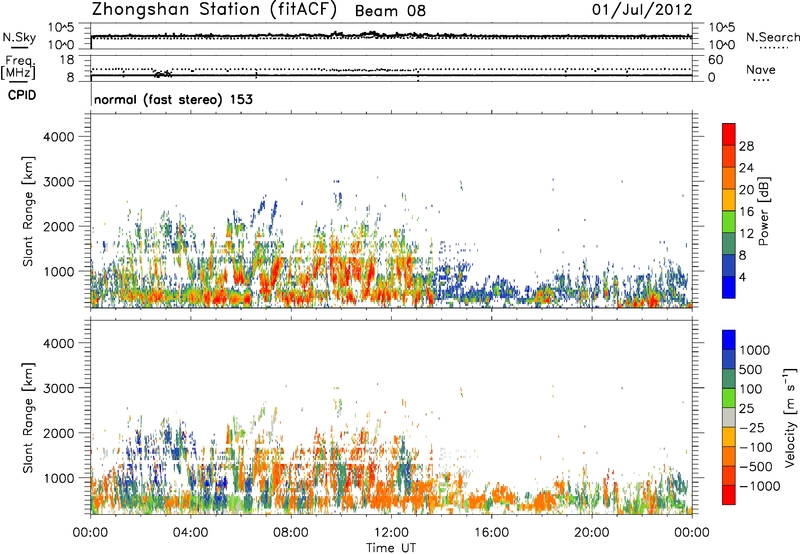800x554 pixels.
Task: Click the blue bottom of power colorbar
Action: point(729,287)
